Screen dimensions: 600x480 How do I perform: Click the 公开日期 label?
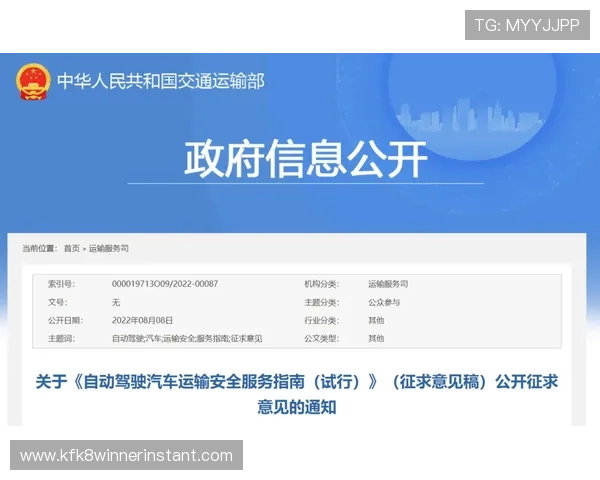tap(65, 320)
